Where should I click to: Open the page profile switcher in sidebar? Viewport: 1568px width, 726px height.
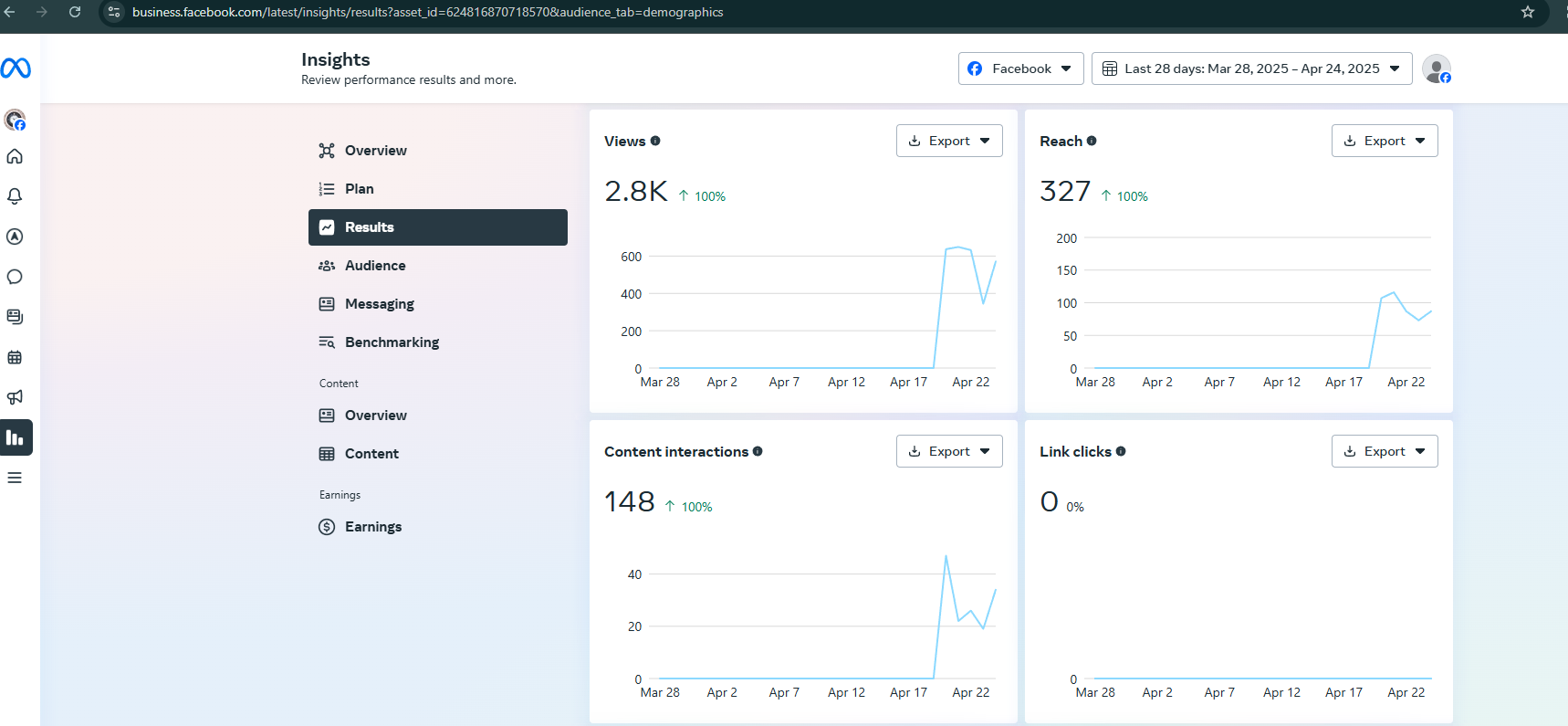(15, 120)
